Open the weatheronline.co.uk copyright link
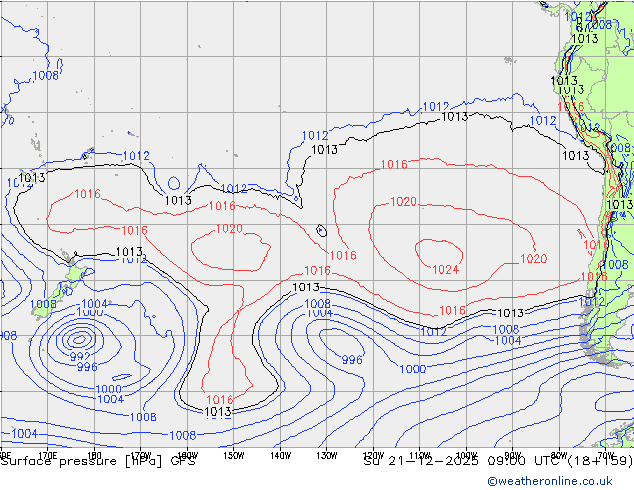 pos(550,481)
